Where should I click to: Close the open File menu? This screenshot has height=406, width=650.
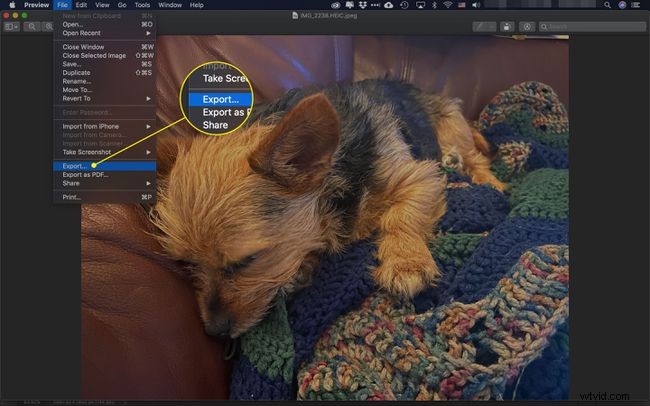click(x=62, y=5)
